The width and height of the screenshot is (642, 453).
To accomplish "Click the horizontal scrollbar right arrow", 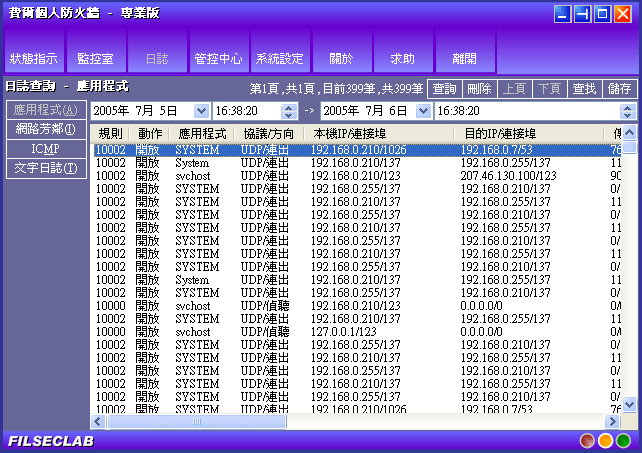I will [613, 422].
